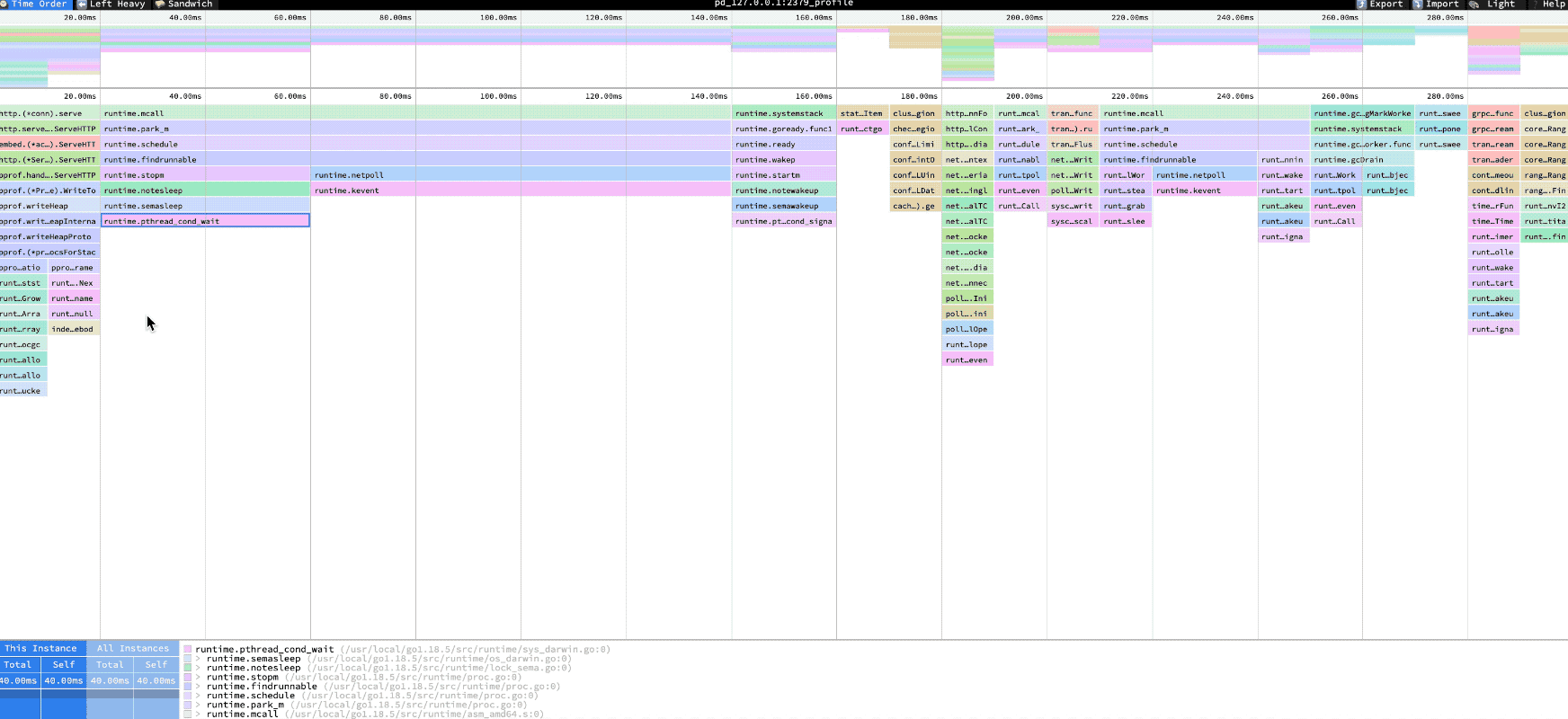1568x719 pixels.
Task: Click the minimap overview at 200ms region
Action: pyautogui.click(x=967, y=54)
